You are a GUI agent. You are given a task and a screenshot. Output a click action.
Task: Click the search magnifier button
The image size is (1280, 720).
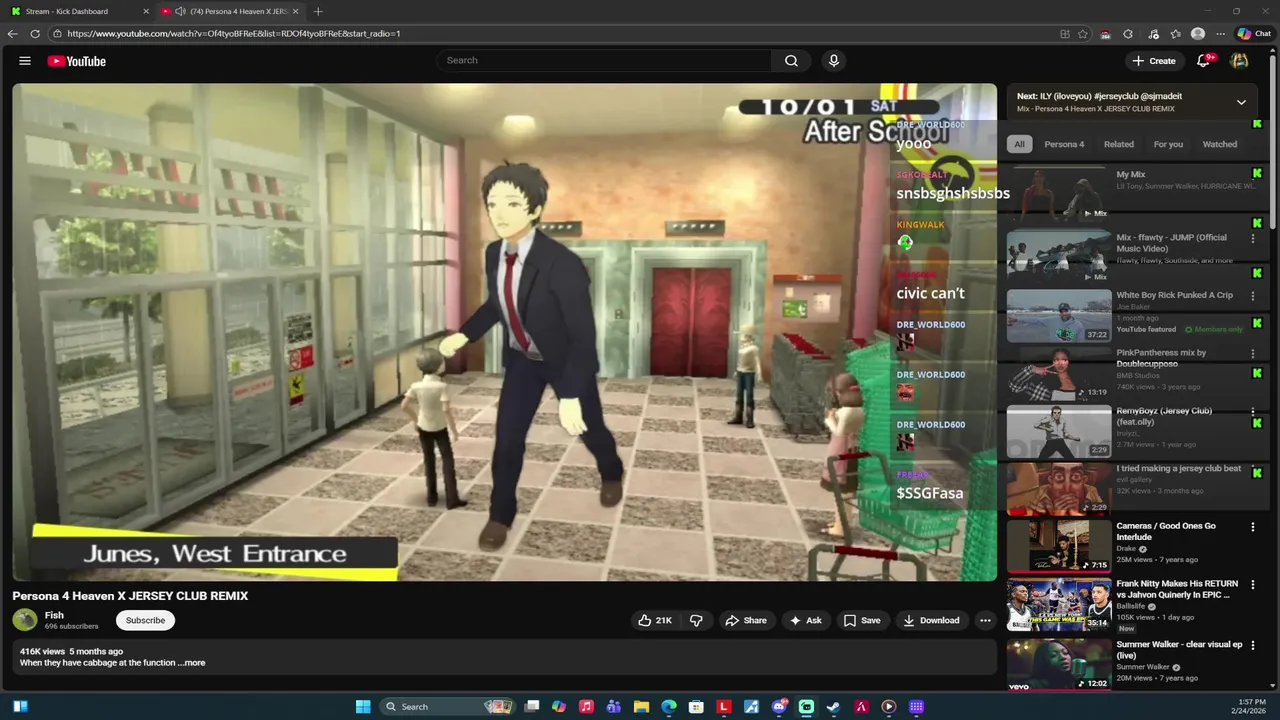(791, 61)
